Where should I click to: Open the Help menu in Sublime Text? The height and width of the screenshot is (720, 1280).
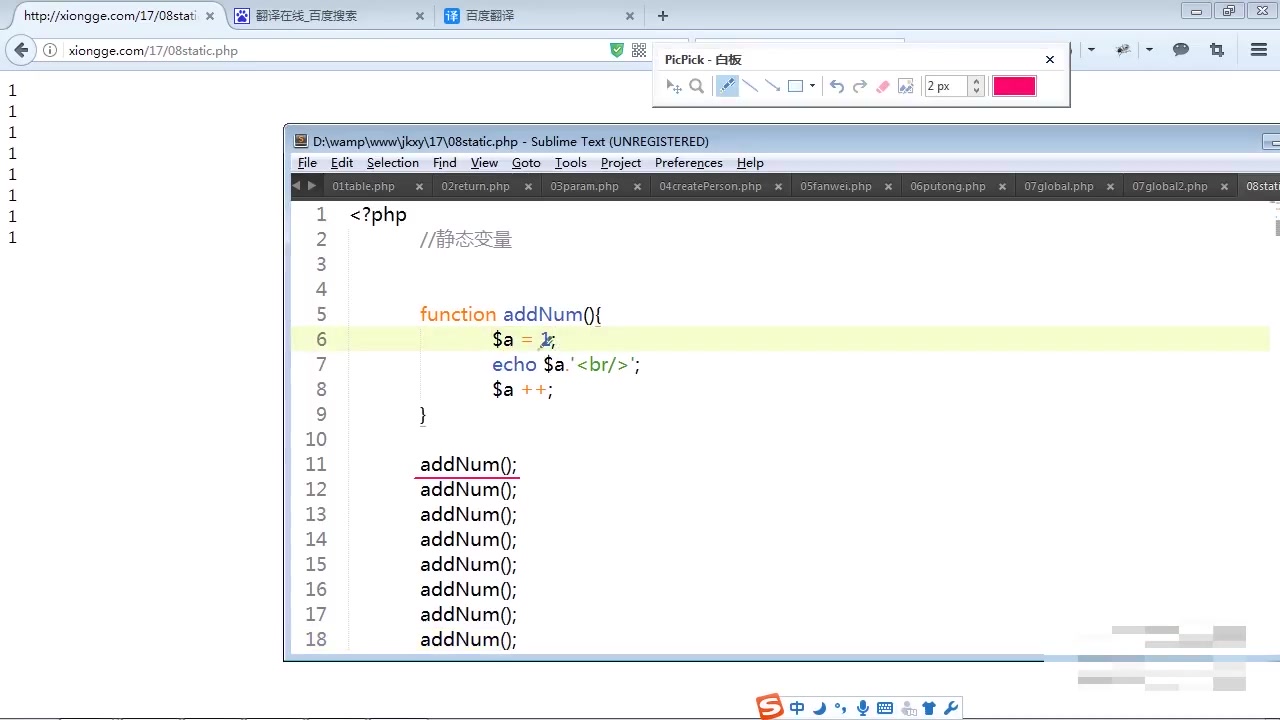tap(750, 163)
